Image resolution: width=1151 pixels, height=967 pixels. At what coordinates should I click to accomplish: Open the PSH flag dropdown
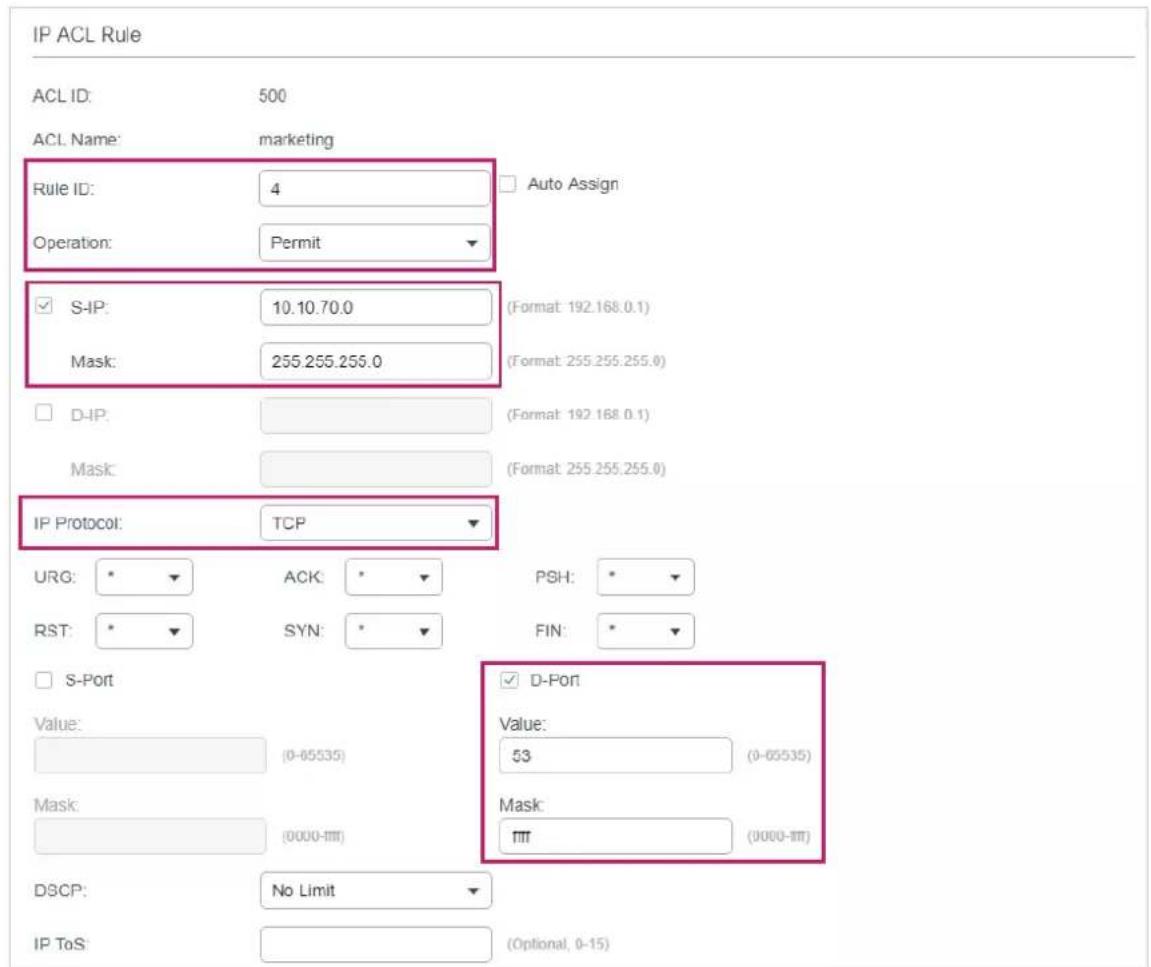645,577
